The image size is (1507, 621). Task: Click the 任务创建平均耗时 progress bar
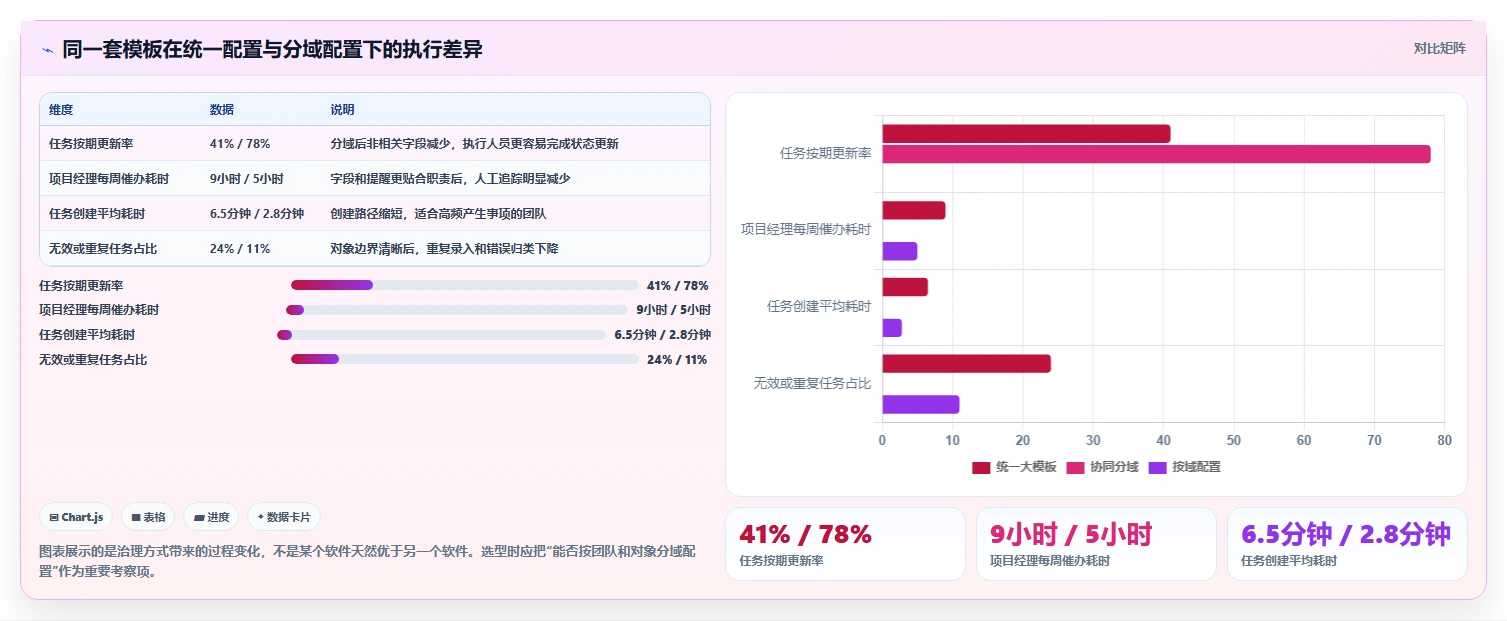point(441,335)
